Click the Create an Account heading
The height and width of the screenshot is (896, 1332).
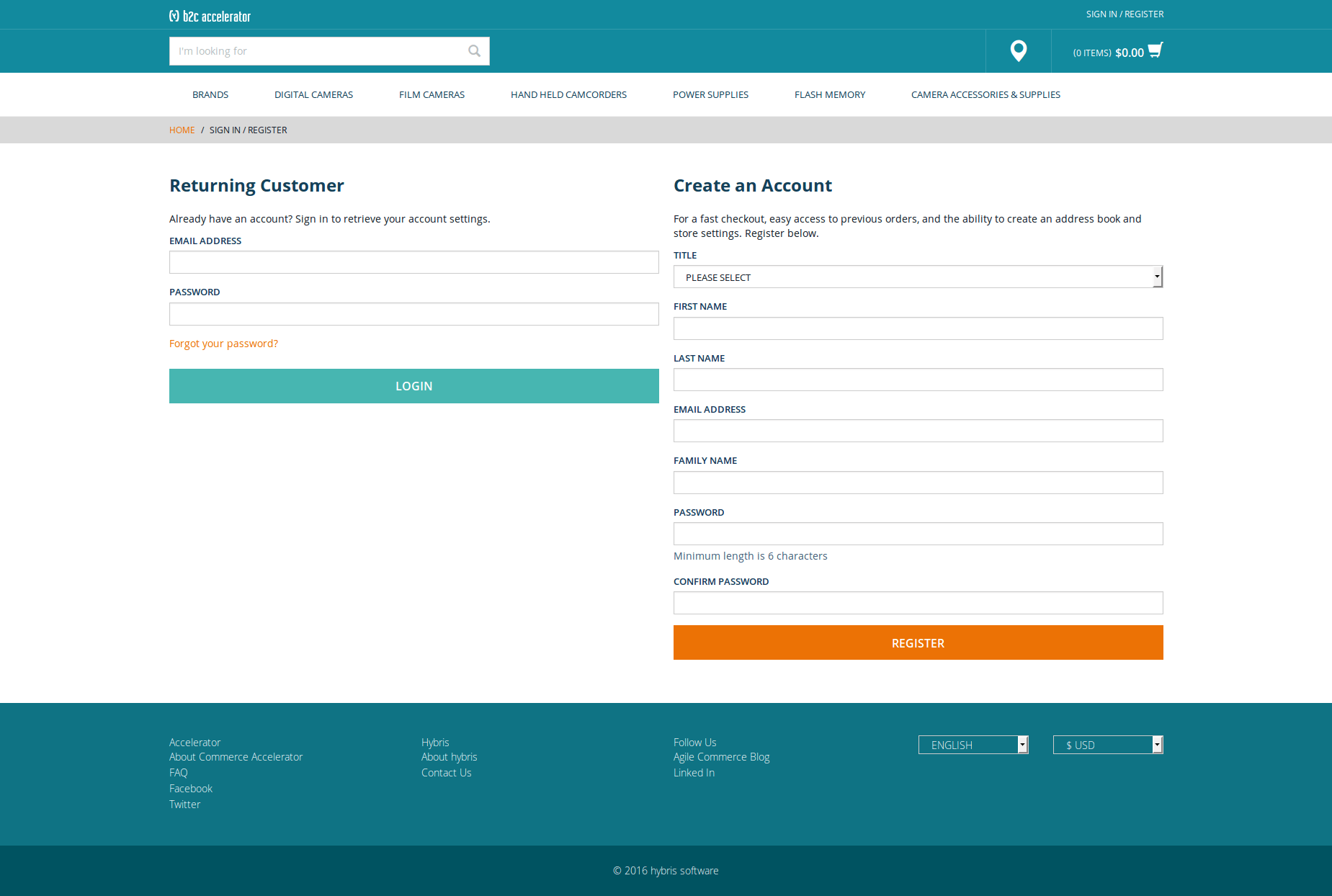pyautogui.click(x=752, y=186)
